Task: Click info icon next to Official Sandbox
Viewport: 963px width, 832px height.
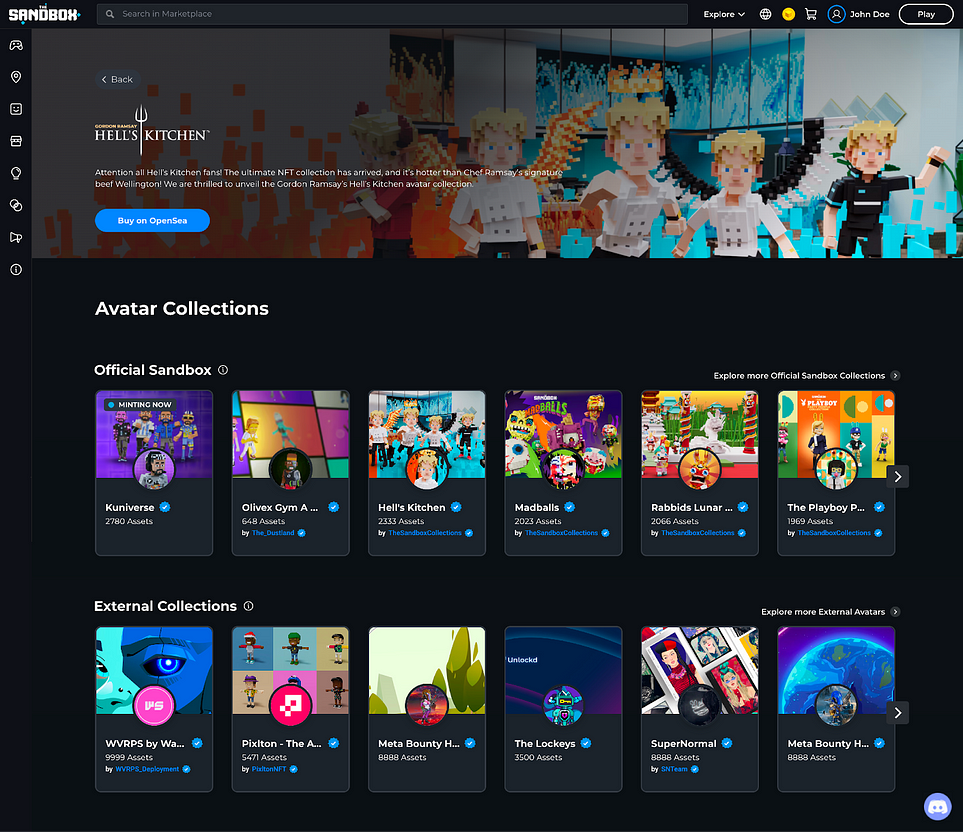Action: [223, 370]
